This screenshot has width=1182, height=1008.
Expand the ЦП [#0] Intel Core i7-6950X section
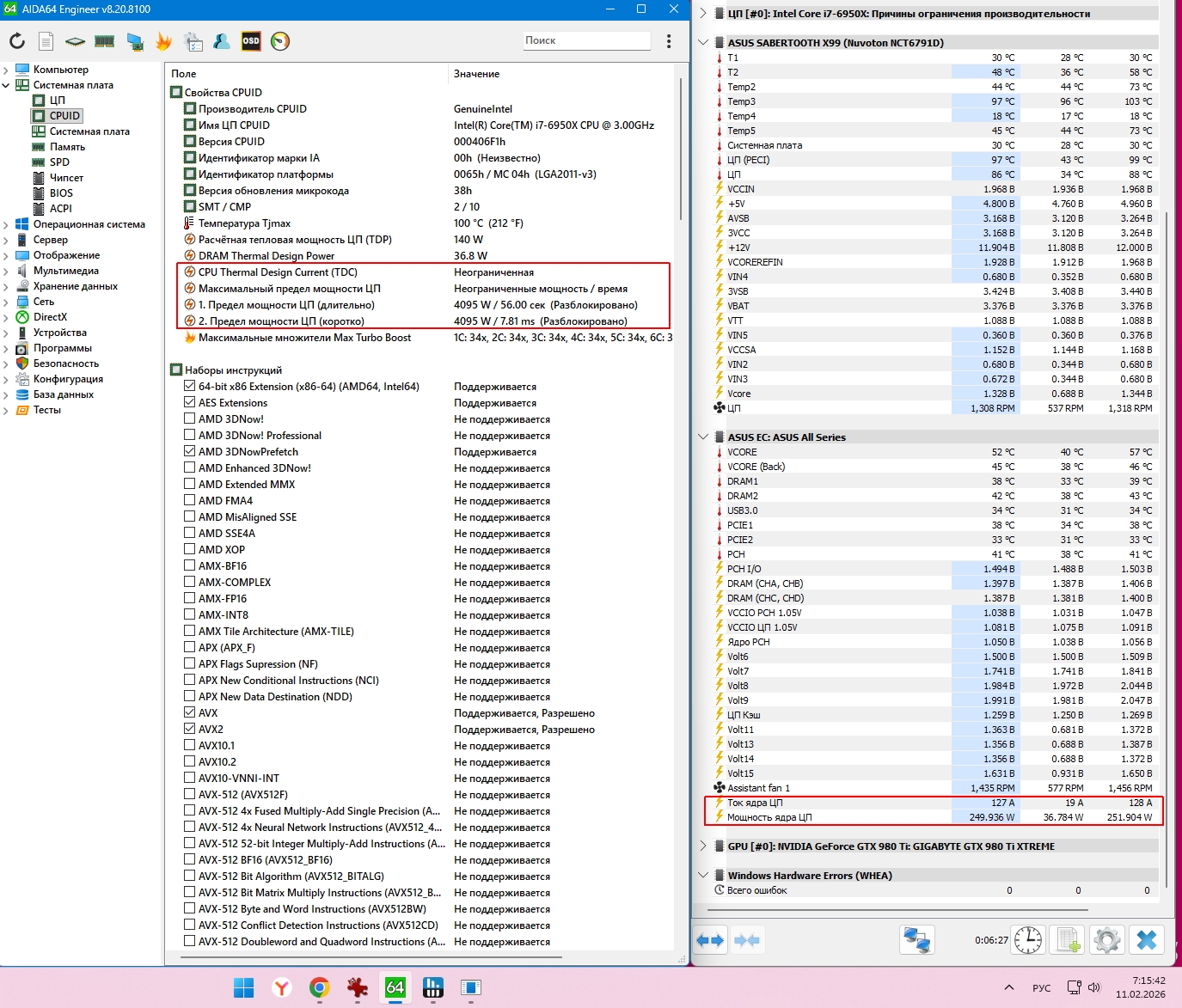click(703, 13)
